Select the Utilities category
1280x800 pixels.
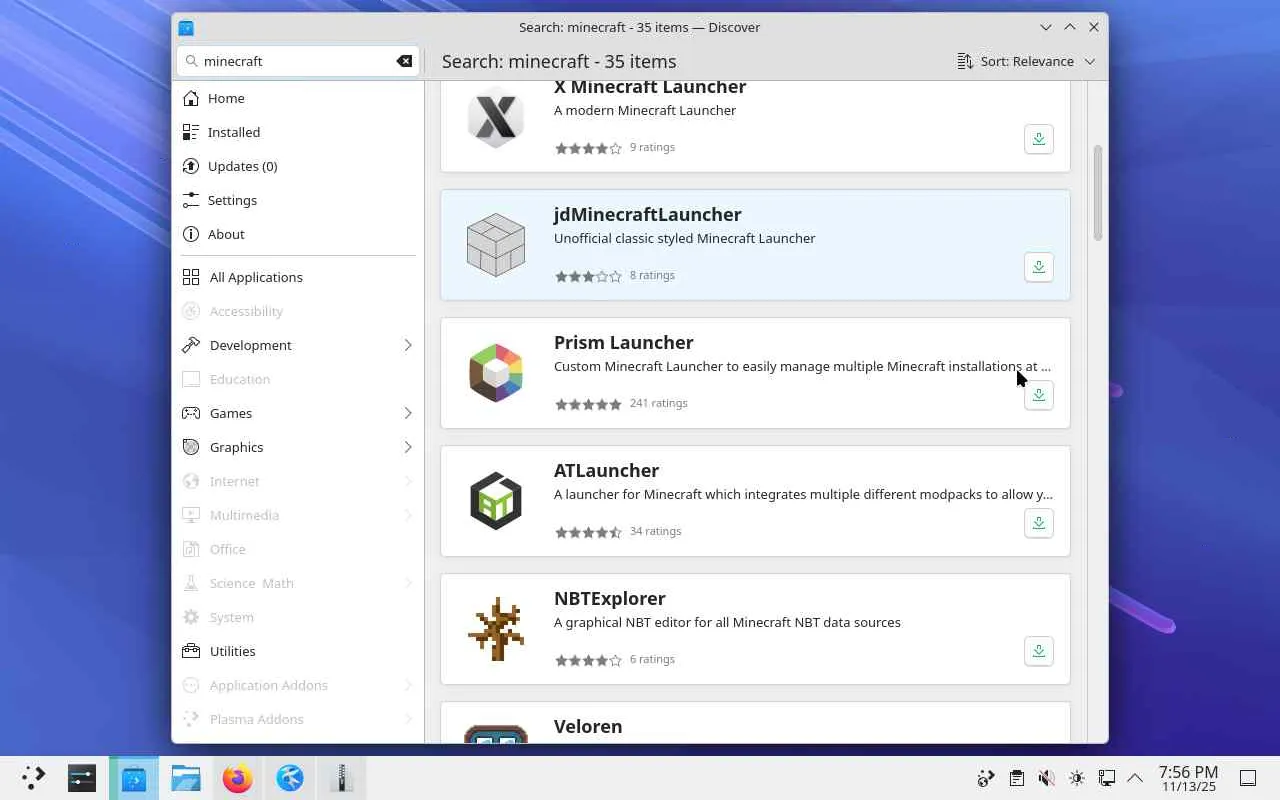click(x=298, y=651)
